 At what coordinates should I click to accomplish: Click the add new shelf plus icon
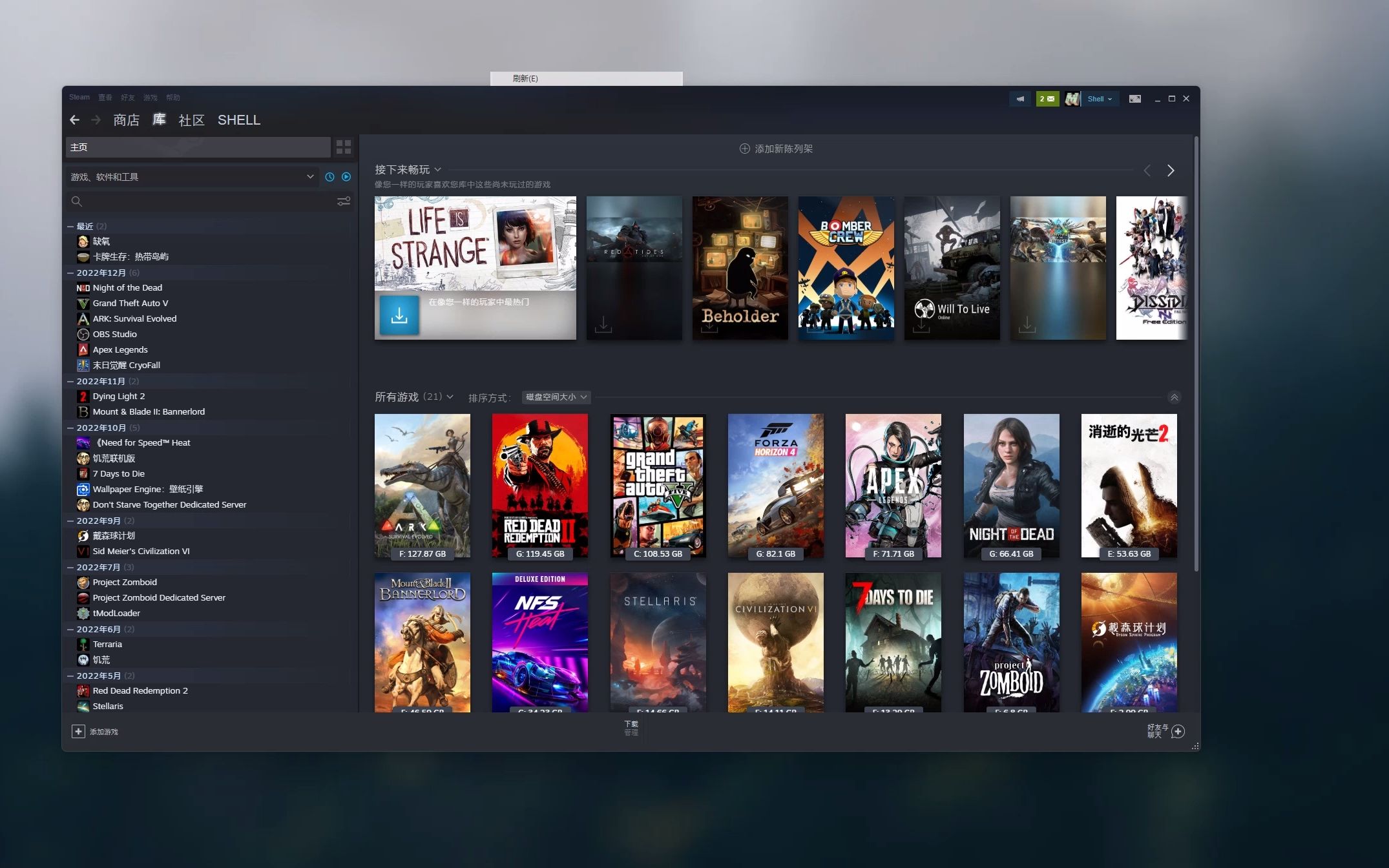pyautogui.click(x=744, y=149)
